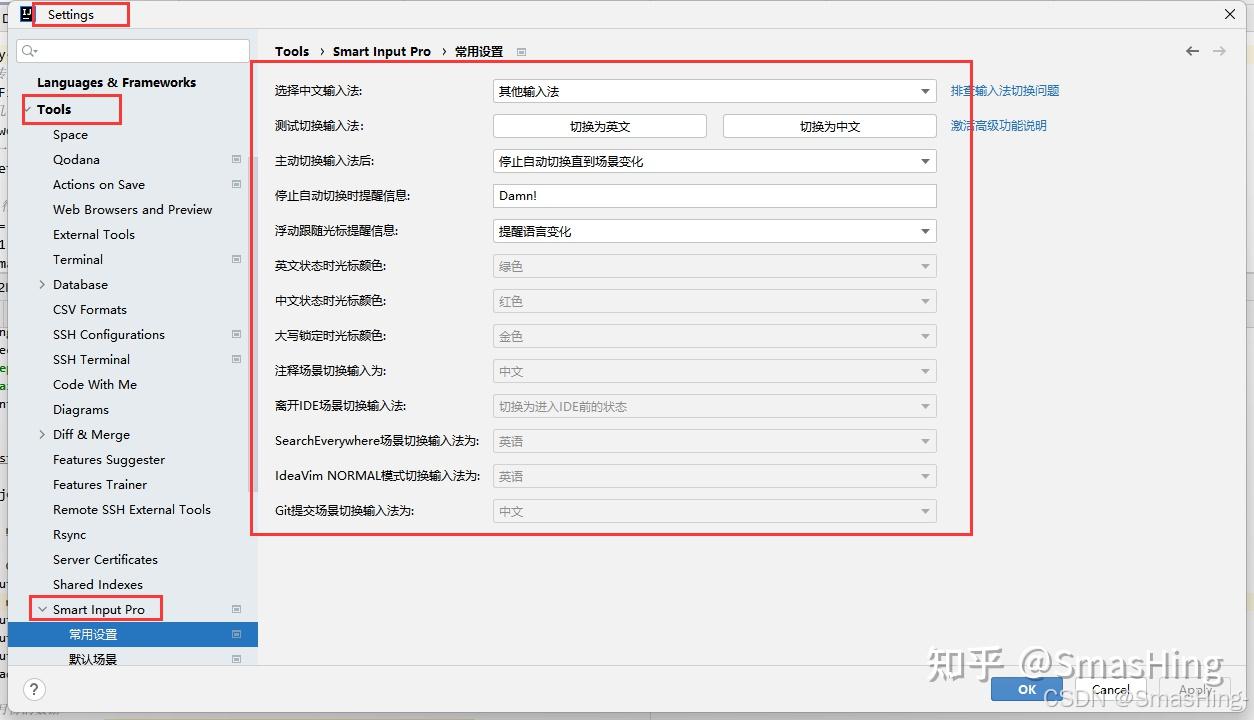Viewport: 1254px width, 720px height.
Task: Select the 默认场景 sidebar entry
Action: 93,658
